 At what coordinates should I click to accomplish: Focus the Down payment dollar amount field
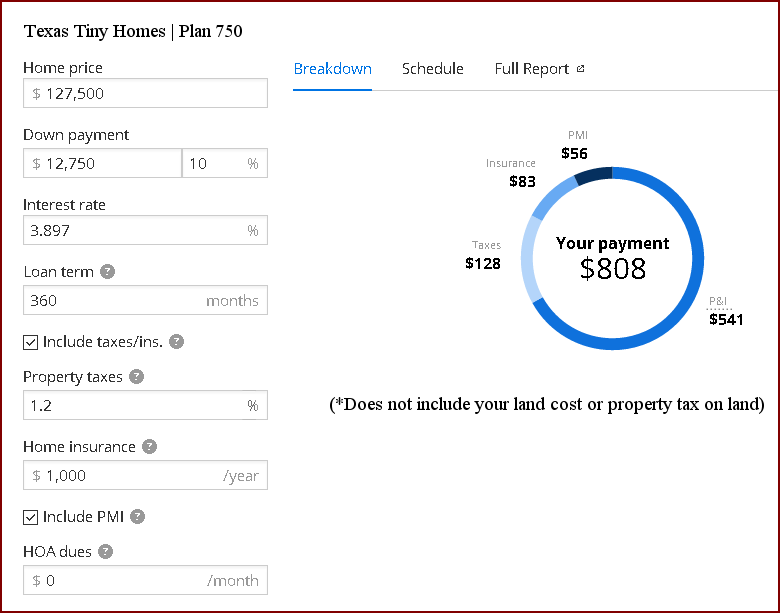tap(102, 163)
